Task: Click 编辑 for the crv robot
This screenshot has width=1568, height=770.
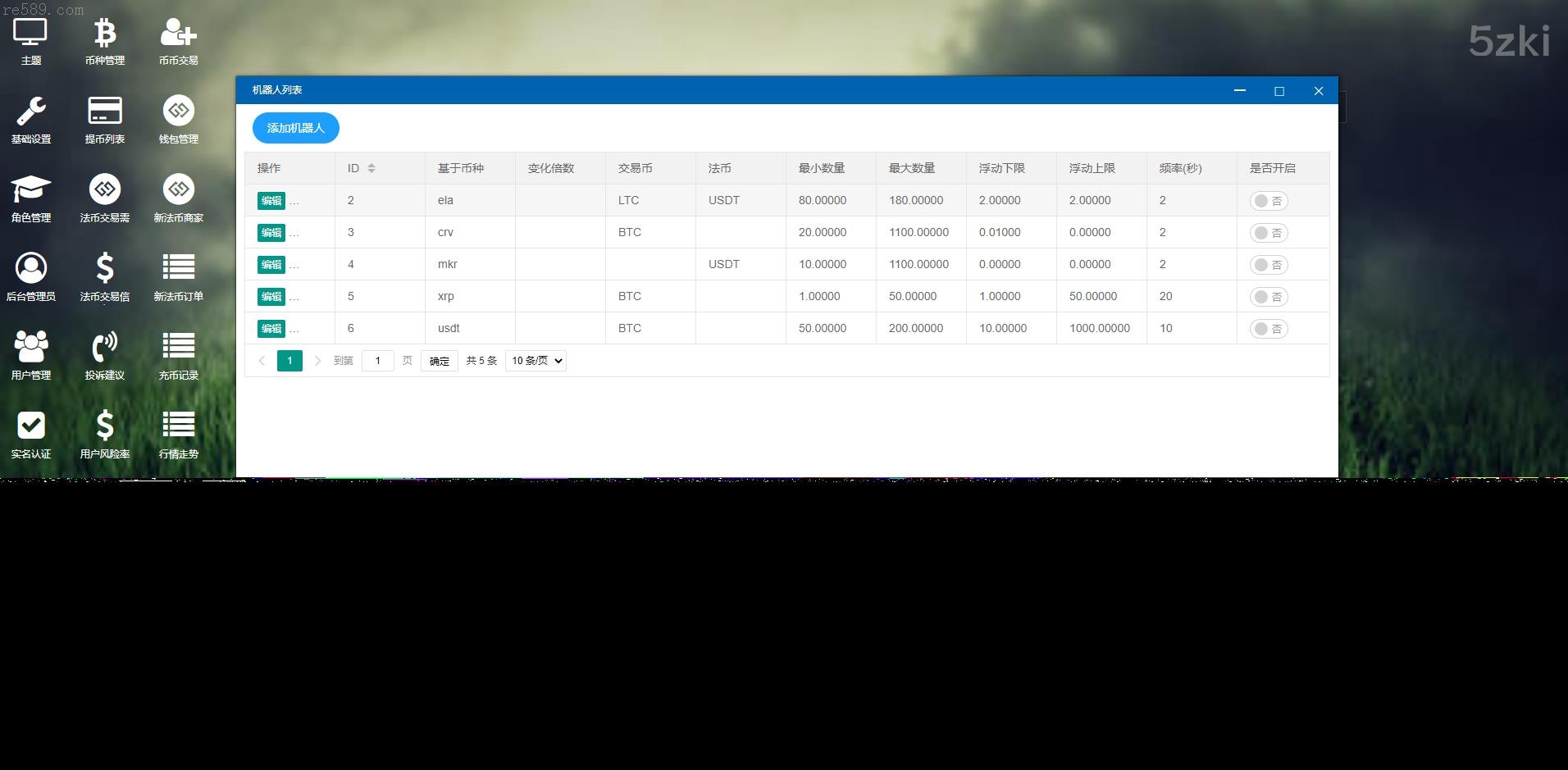Action: [271, 233]
